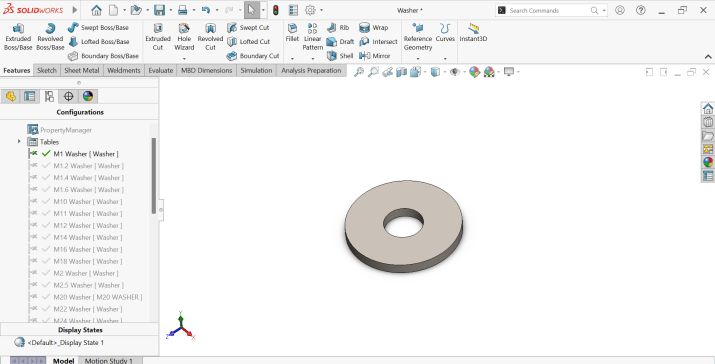This screenshot has width=715, height=364.
Task: Switch to the Sketch tab
Action: point(47,70)
